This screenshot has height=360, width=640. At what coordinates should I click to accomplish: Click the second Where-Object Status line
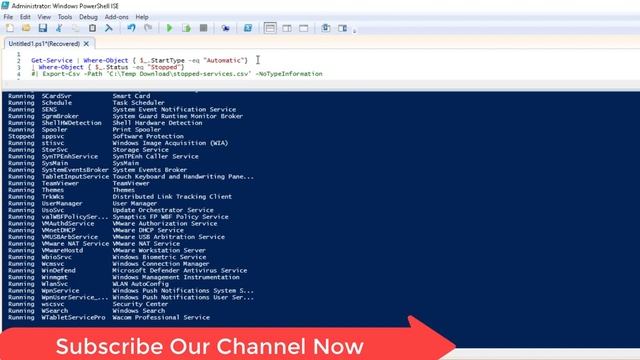pyautogui.click(x=108, y=67)
